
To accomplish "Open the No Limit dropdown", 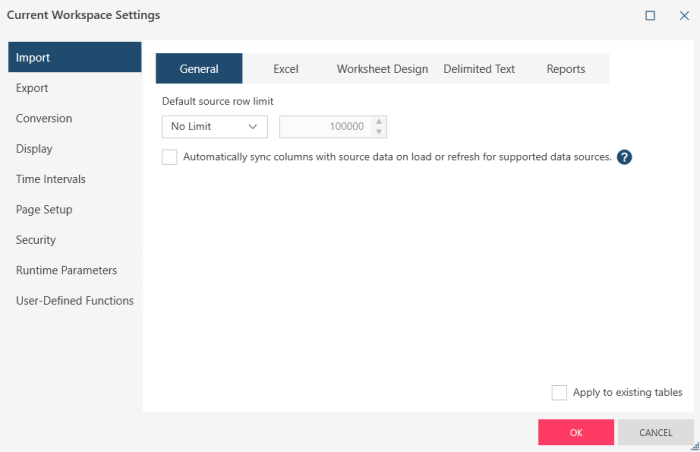I will click(x=214, y=127).
